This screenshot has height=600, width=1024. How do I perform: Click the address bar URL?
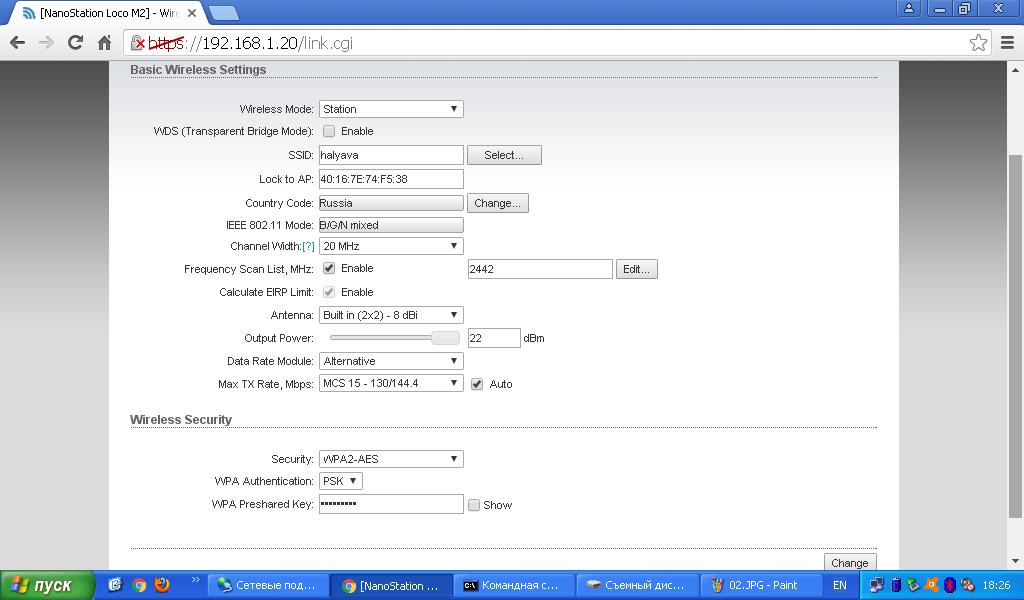click(251, 43)
